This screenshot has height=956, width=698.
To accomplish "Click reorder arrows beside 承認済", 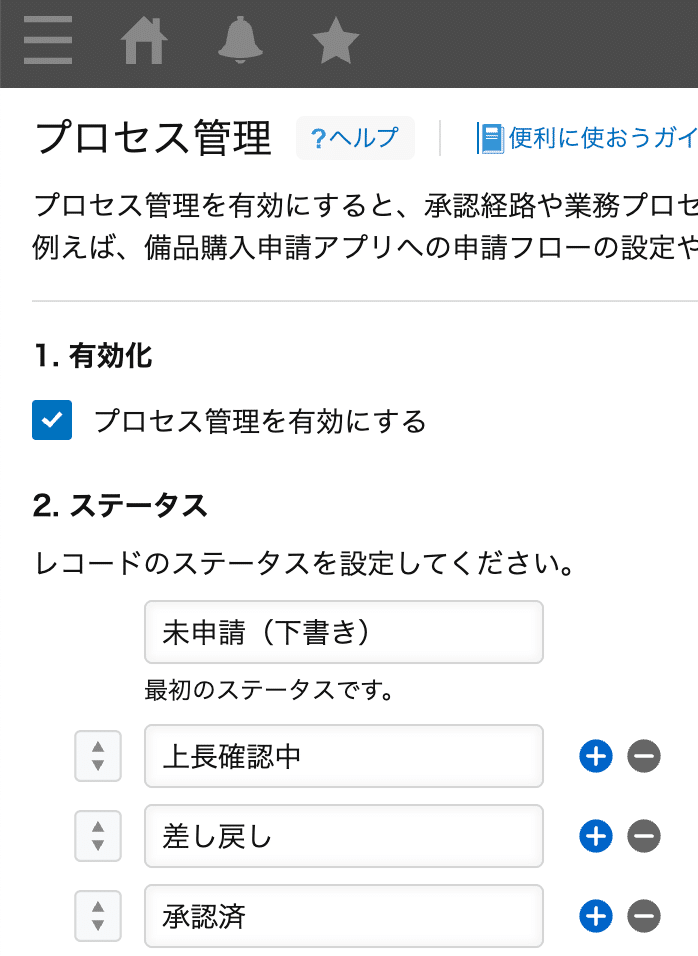I will tap(98, 916).
